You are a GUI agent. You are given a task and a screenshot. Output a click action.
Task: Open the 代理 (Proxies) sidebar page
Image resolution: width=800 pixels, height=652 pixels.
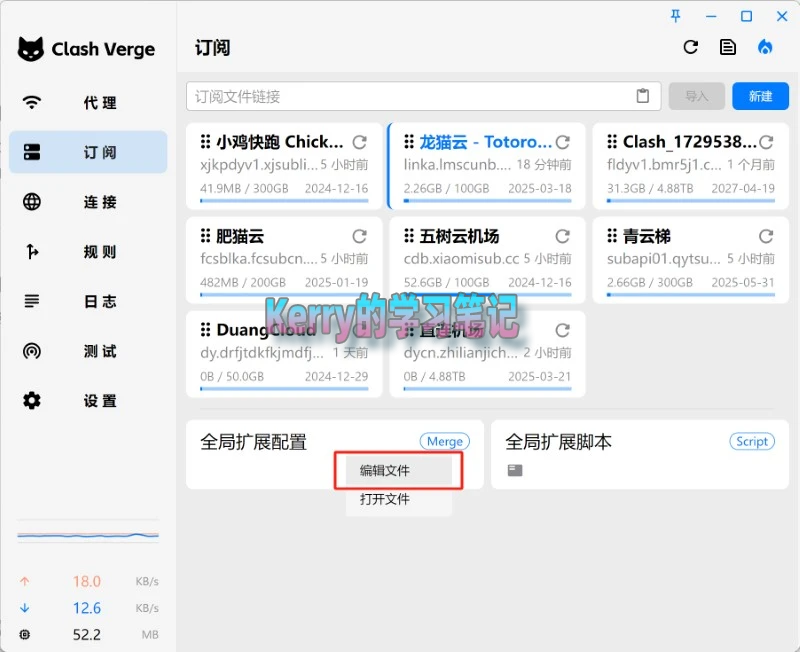coord(88,103)
